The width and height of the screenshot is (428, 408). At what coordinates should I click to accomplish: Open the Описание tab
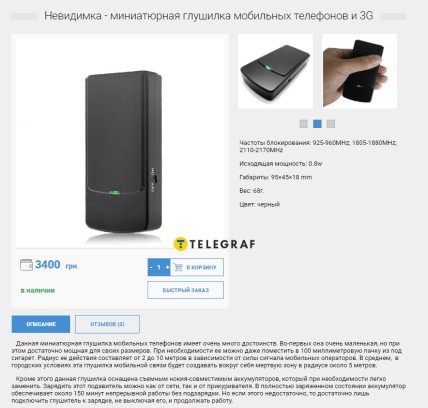click(41, 324)
